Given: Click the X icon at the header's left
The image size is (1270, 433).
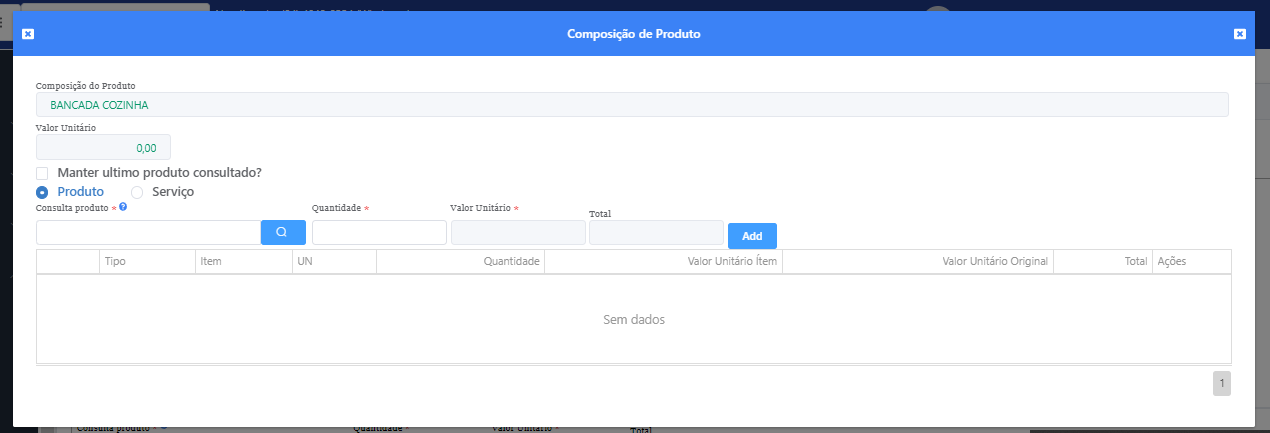Looking at the screenshot, I should (28, 34).
